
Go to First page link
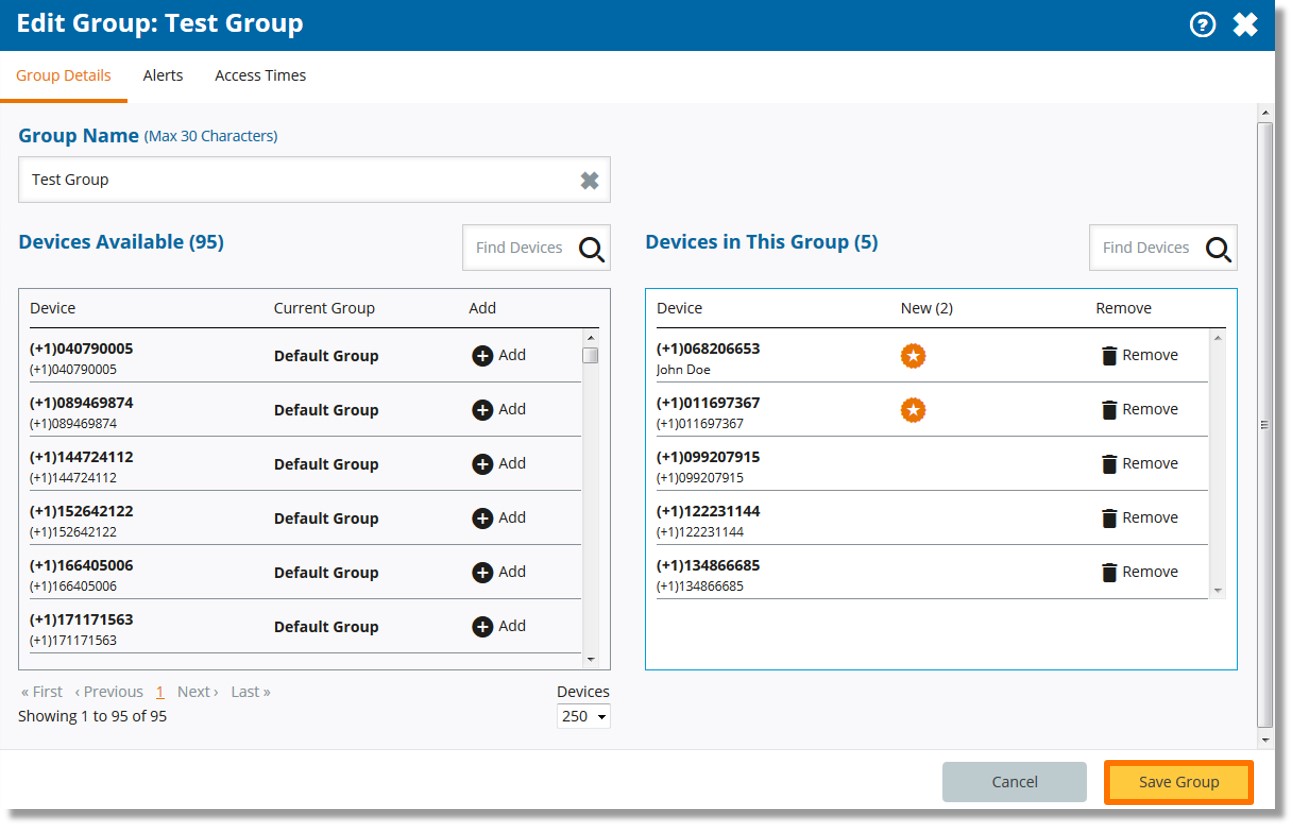[41, 692]
